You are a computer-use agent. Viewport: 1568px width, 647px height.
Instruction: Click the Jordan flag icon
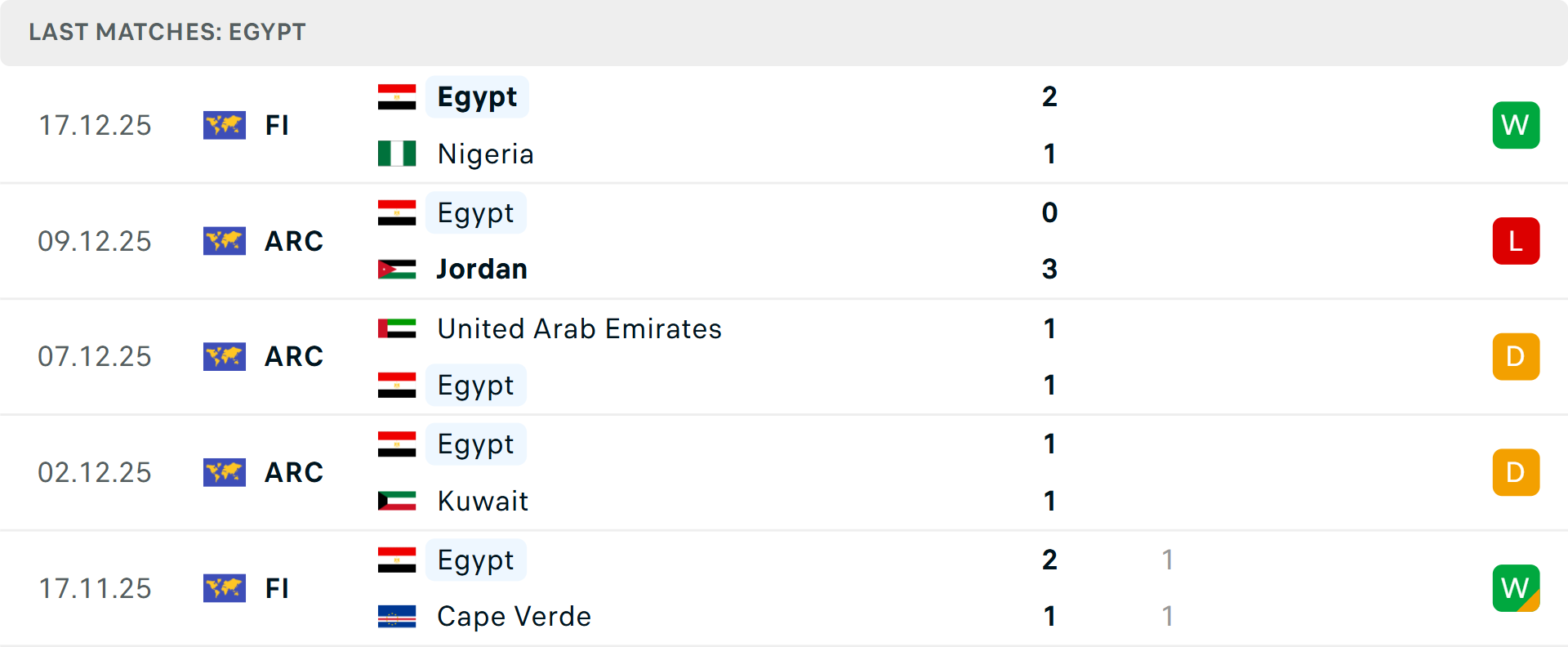pyautogui.click(x=397, y=269)
